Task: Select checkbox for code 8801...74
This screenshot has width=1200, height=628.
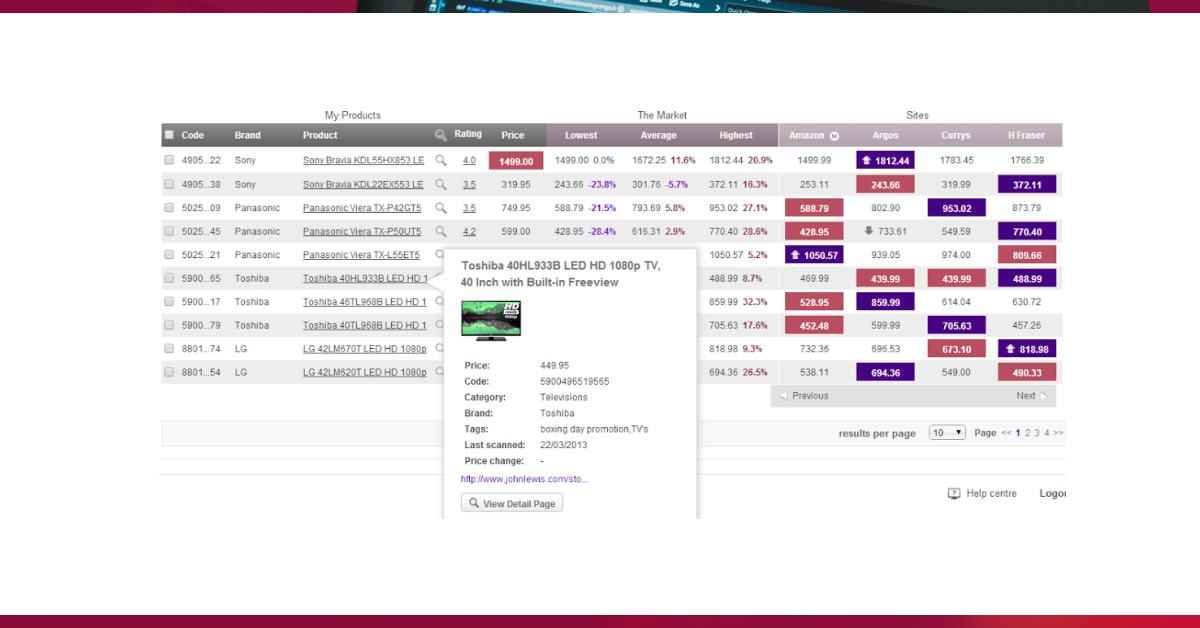Action: 169,349
